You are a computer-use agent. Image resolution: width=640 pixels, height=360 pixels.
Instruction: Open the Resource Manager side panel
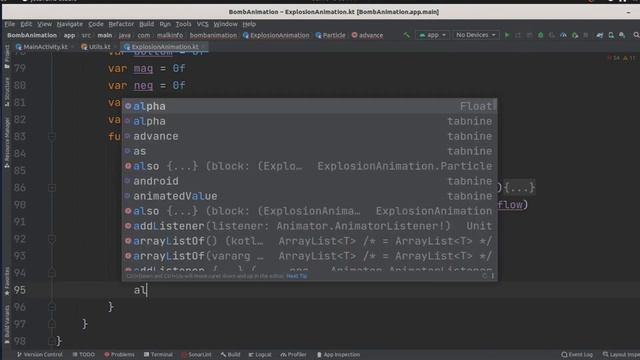pyautogui.click(x=7, y=143)
